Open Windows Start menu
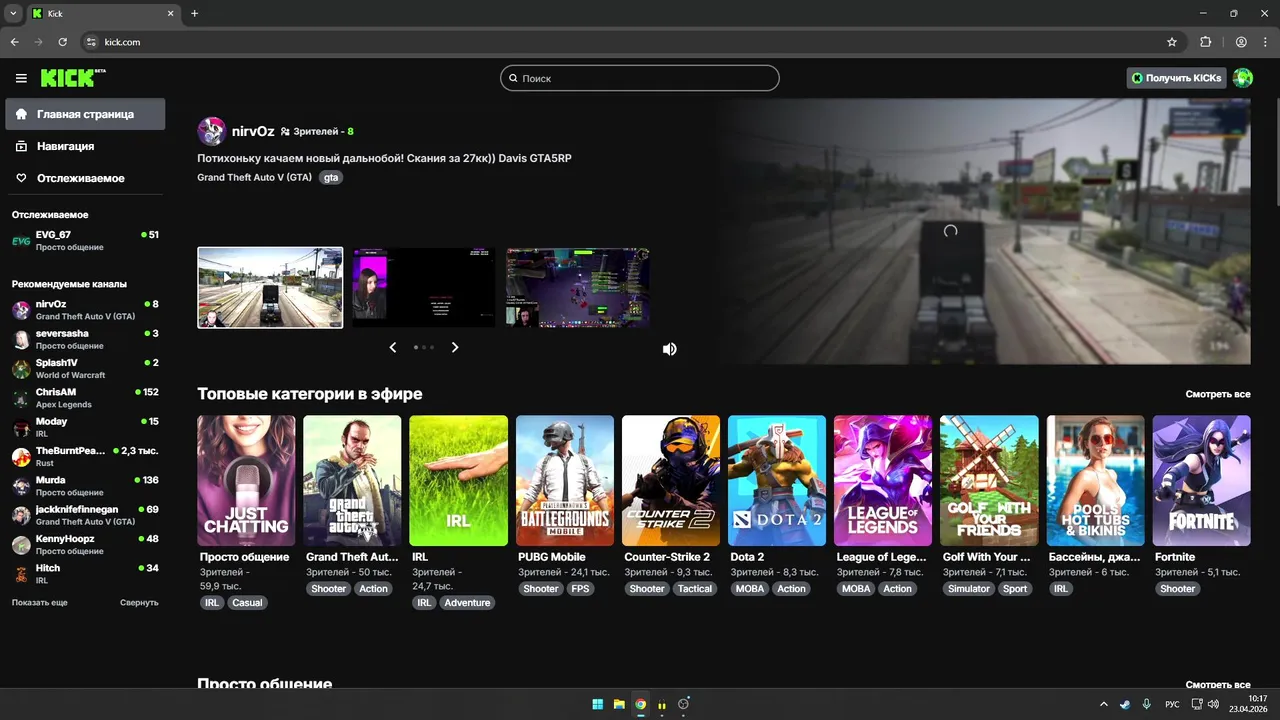Viewport: 1280px width, 720px height. pos(597,704)
